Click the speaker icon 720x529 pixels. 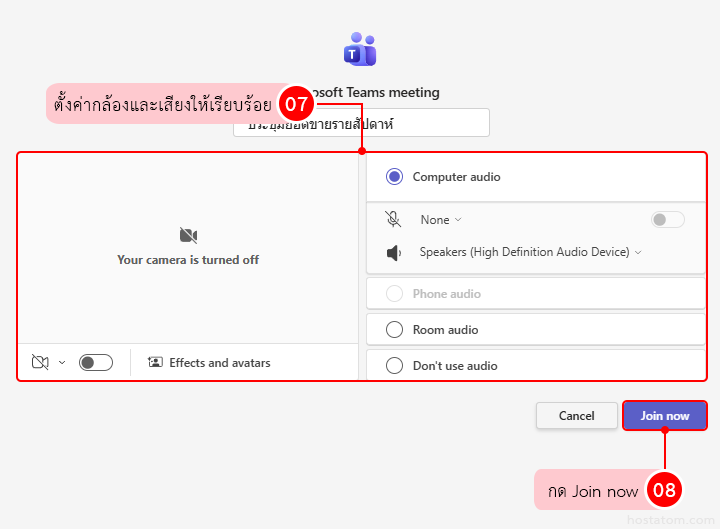click(x=394, y=253)
